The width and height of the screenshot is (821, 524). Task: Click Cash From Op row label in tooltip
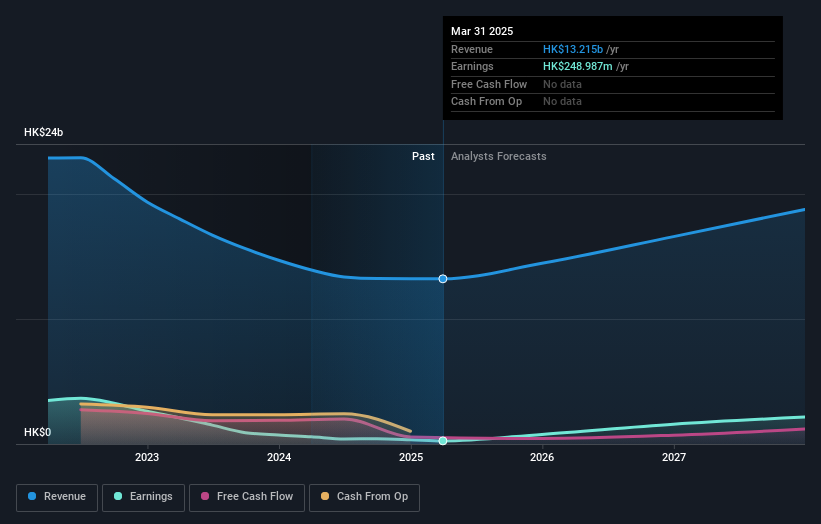click(486, 102)
